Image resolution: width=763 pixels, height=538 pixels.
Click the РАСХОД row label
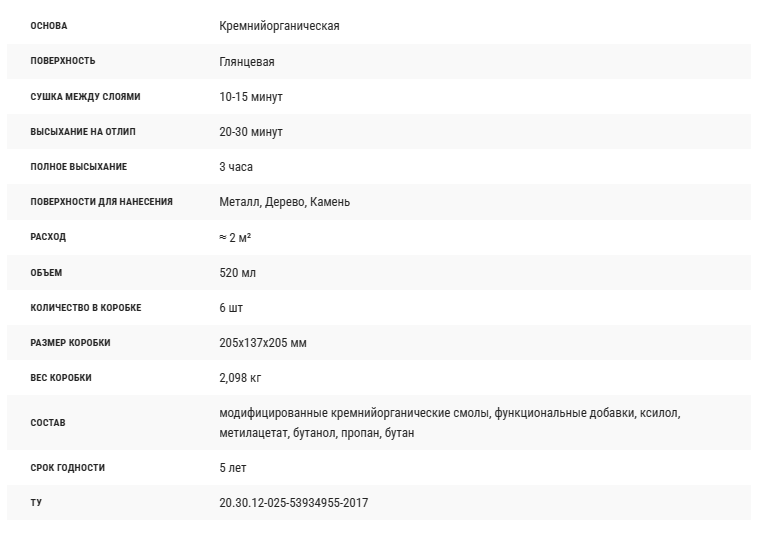click(x=48, y=237)
